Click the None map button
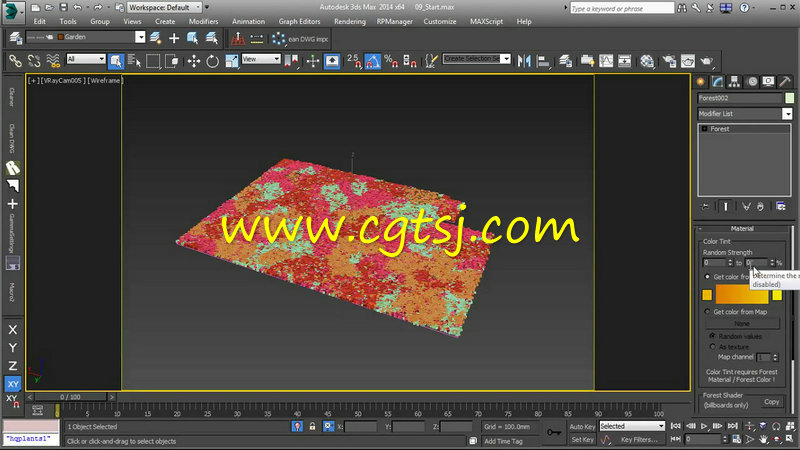Image resolution: width=800 pixels, height=450 pixels. point(742,323)
